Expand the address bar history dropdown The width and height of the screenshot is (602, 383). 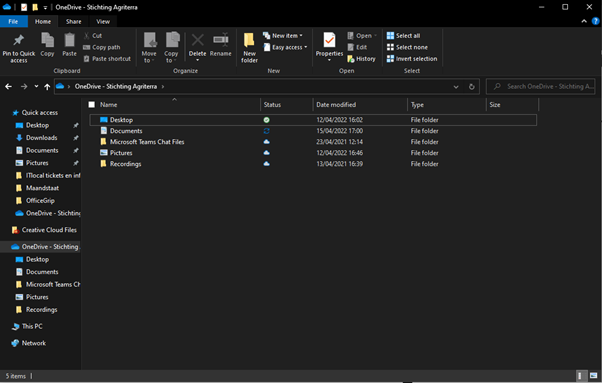[456, 87]
